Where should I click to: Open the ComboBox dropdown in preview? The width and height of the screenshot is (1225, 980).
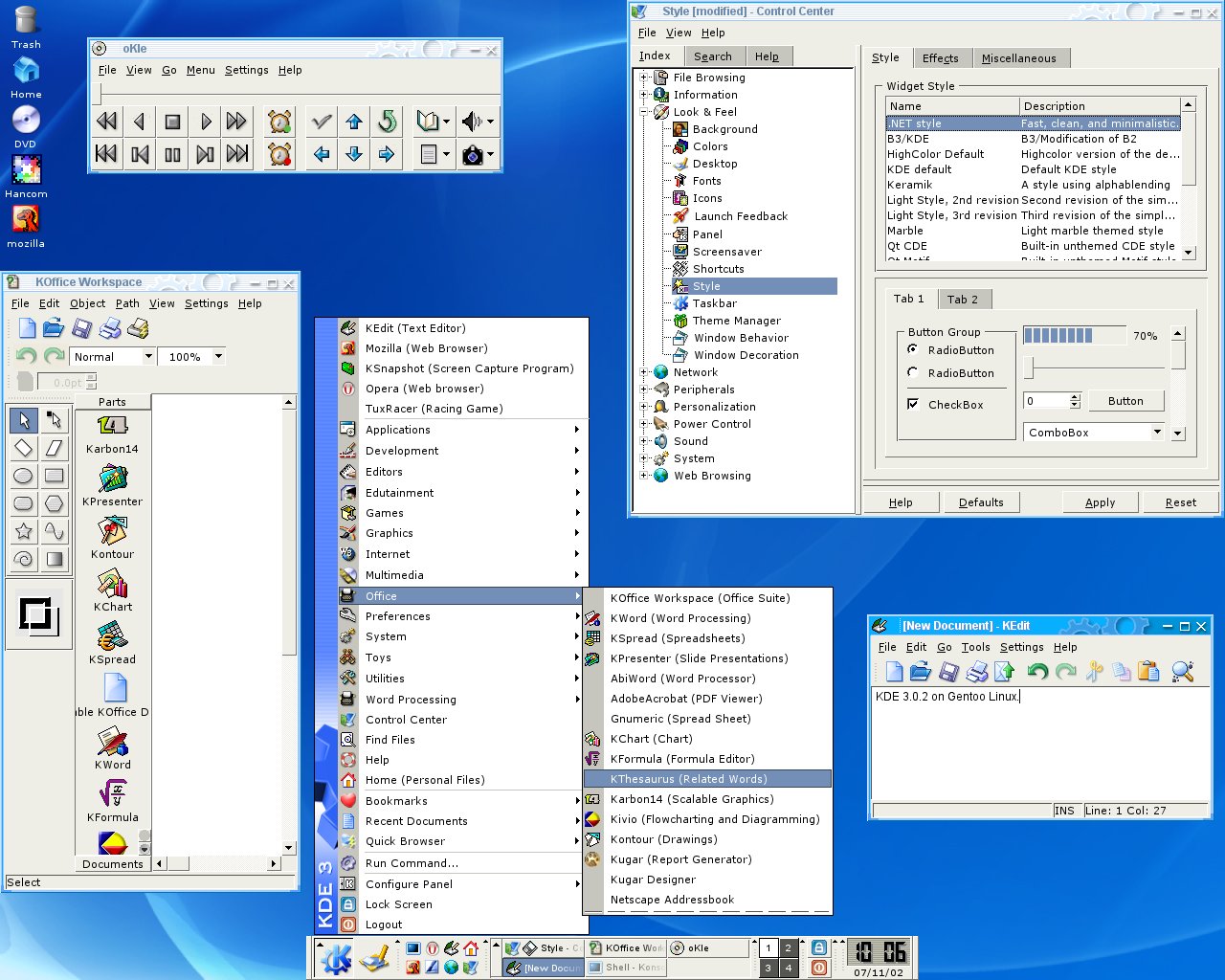click(1156, 433)
